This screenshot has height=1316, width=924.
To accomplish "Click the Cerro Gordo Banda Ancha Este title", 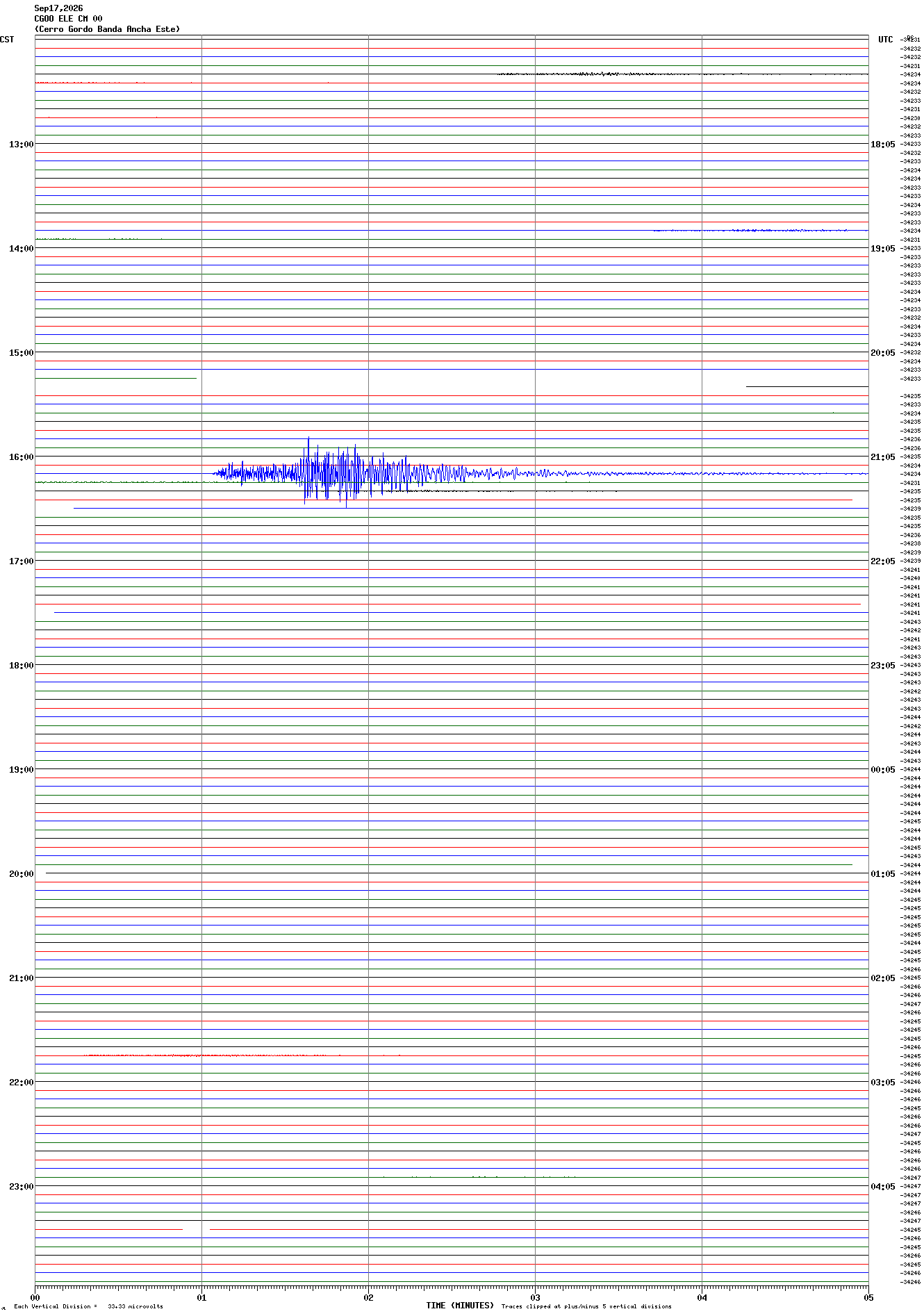I will coord(107,29).
